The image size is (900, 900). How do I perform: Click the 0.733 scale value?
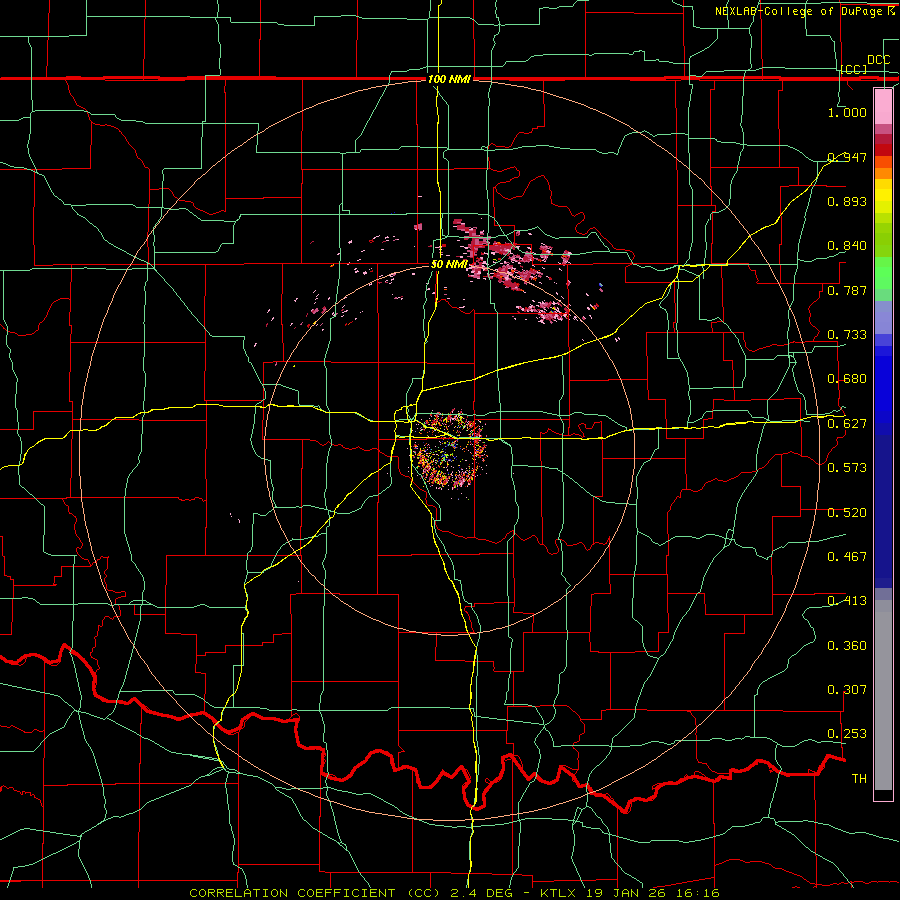pos(847,335)
